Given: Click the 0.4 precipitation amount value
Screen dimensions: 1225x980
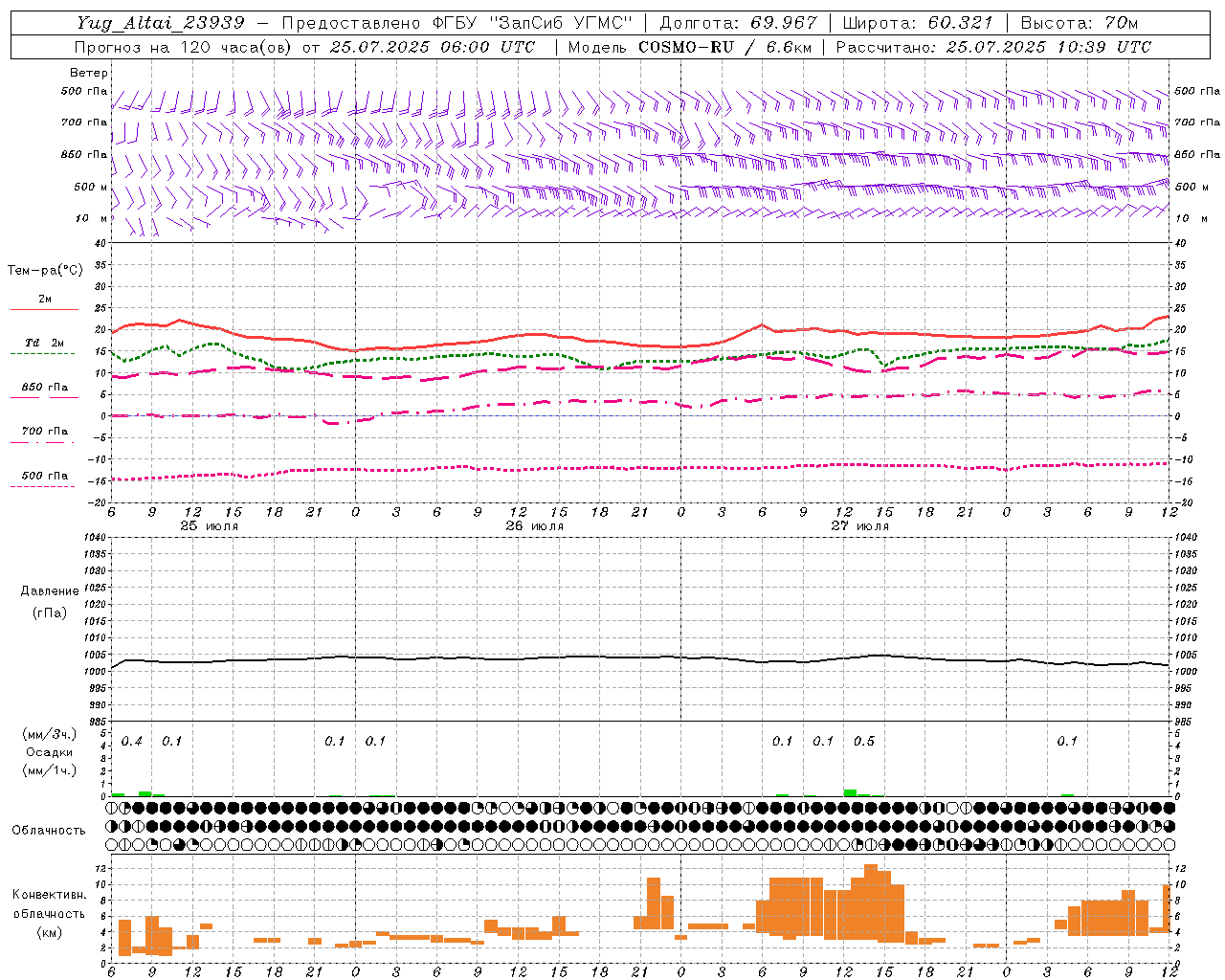Looking at the screenshot, I should pyautogui.click(x=132, y=741).
